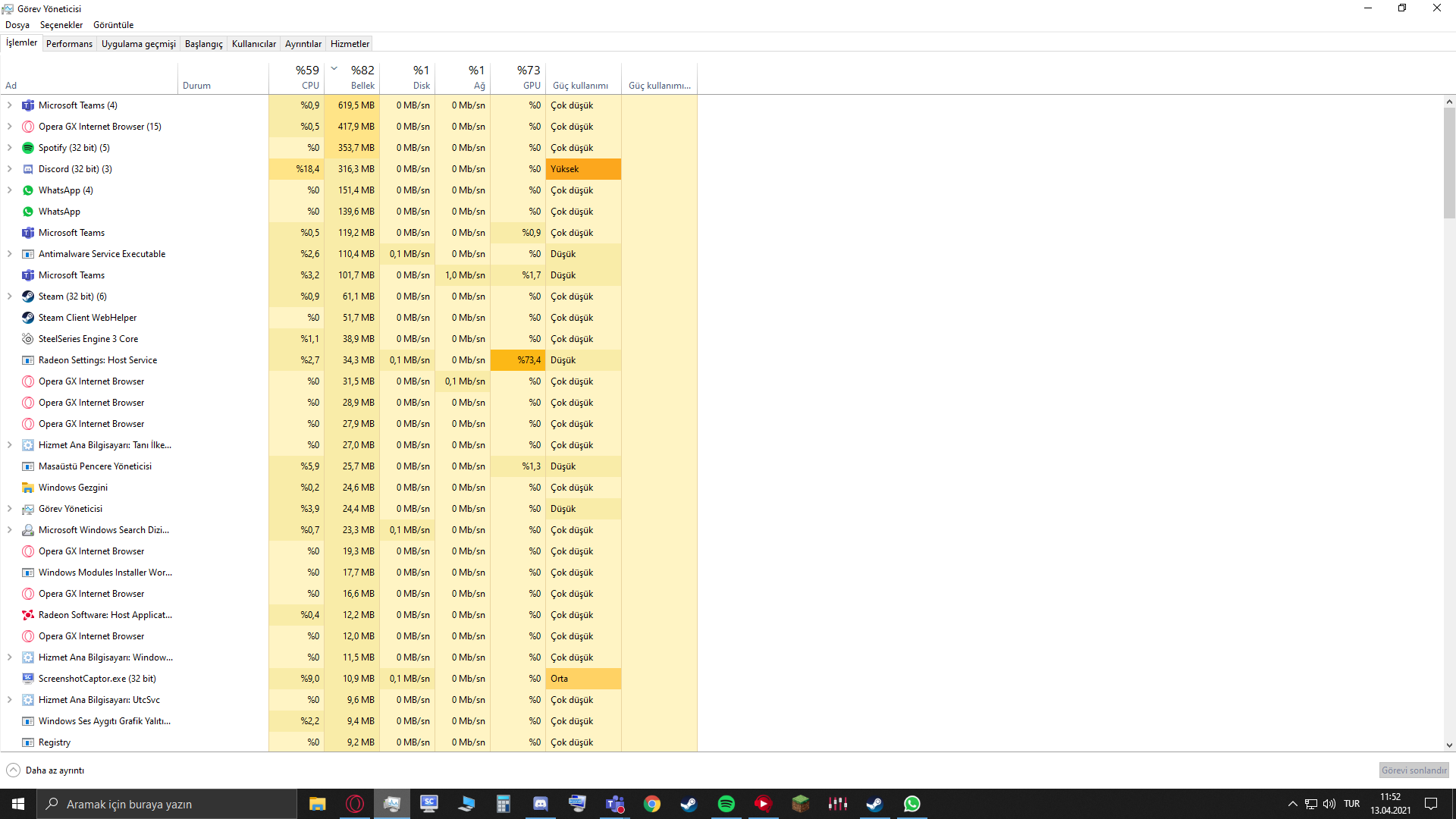This screenshot has height=819, width=1456.
Task: Click the speaker icon in the system tray
Action: pyautogui.click(x=1329, y=804)
